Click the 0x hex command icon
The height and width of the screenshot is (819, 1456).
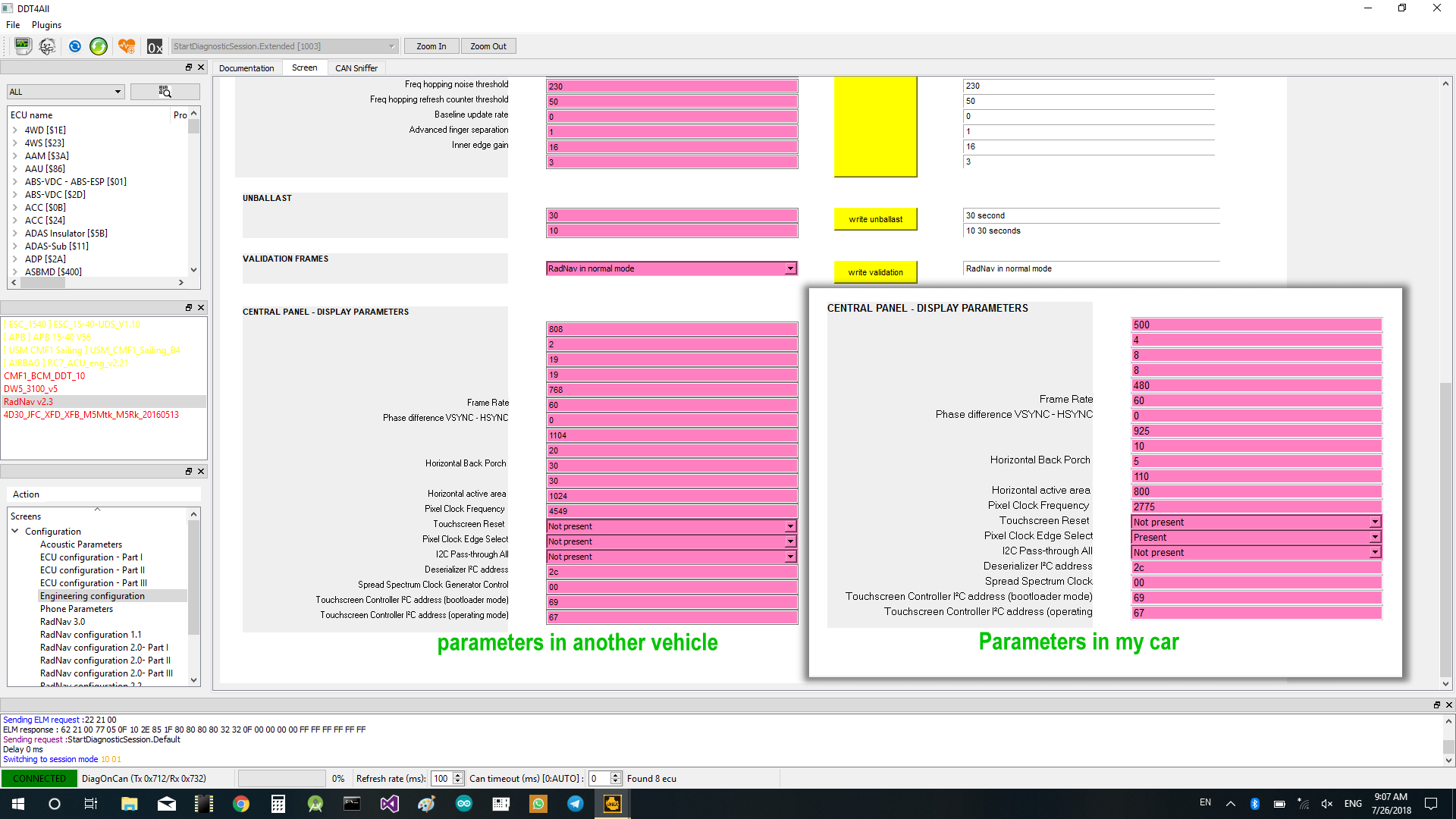click(155, 46)
